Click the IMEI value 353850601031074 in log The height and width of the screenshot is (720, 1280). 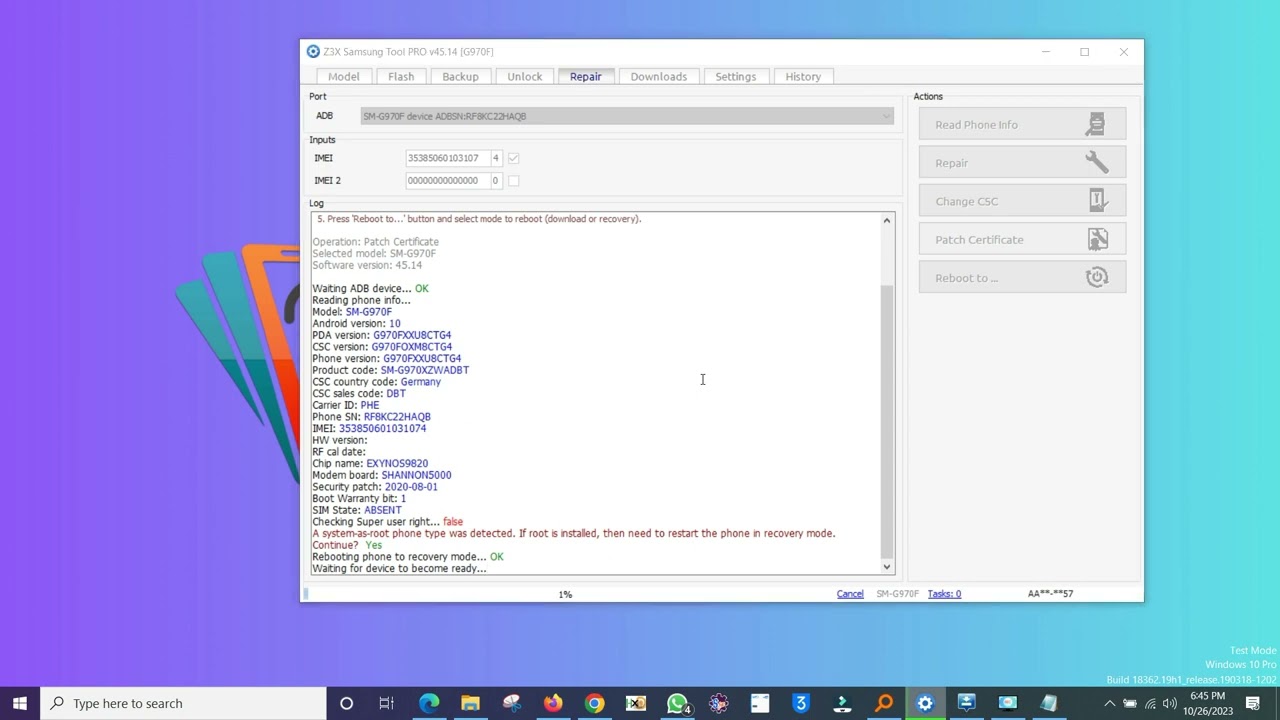coord(382,429)
